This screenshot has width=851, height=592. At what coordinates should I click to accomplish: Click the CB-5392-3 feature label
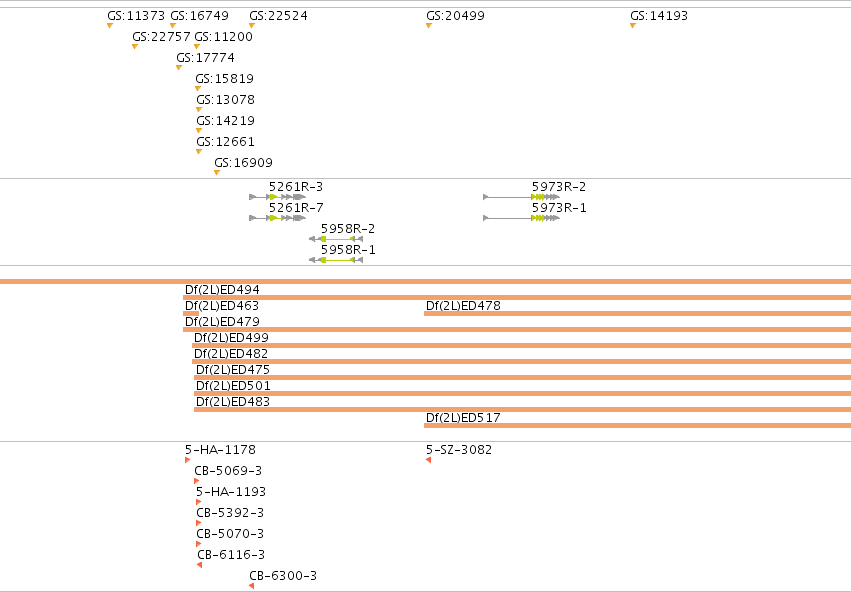pyautogui.click(x=230, y=513)
